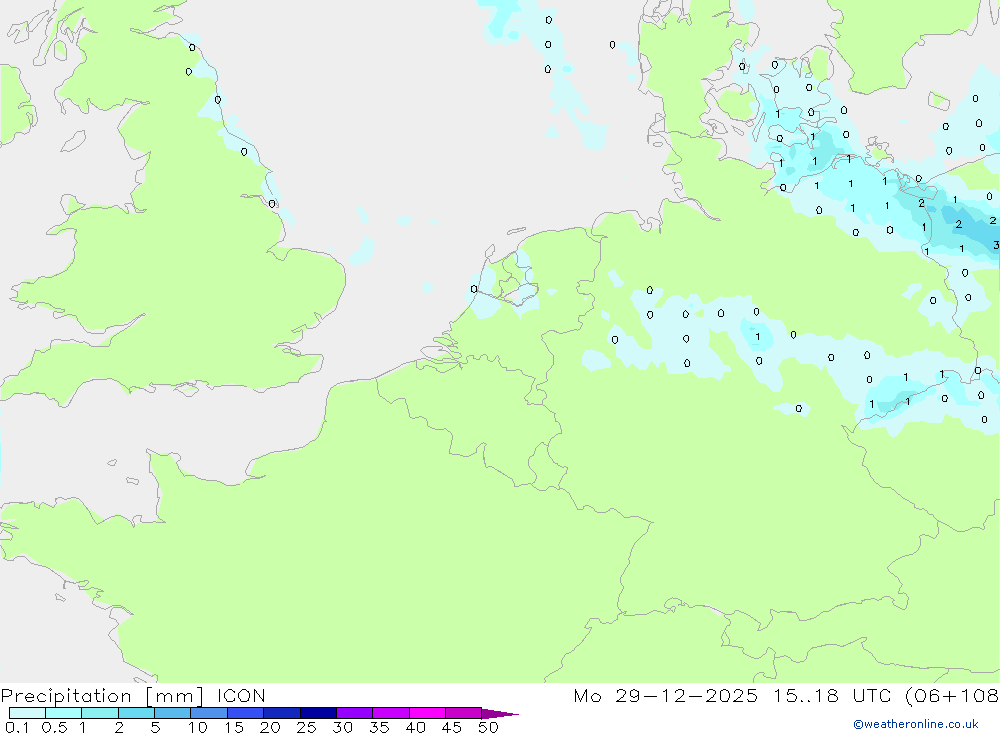Screen dimensions: 1000x733
Task: Select the 40–45 mm magenta legend swatch
Action: (x=427, y=713)
